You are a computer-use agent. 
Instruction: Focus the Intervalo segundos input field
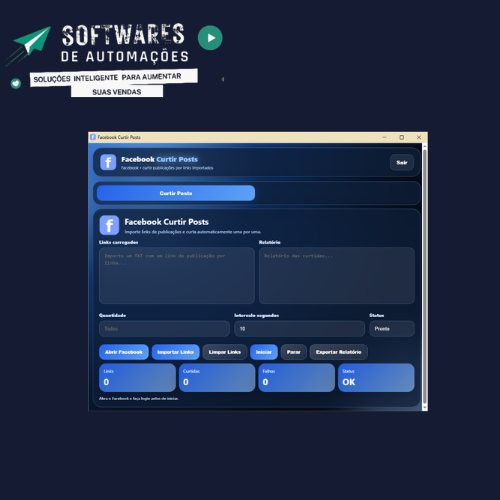coord(299,329)
